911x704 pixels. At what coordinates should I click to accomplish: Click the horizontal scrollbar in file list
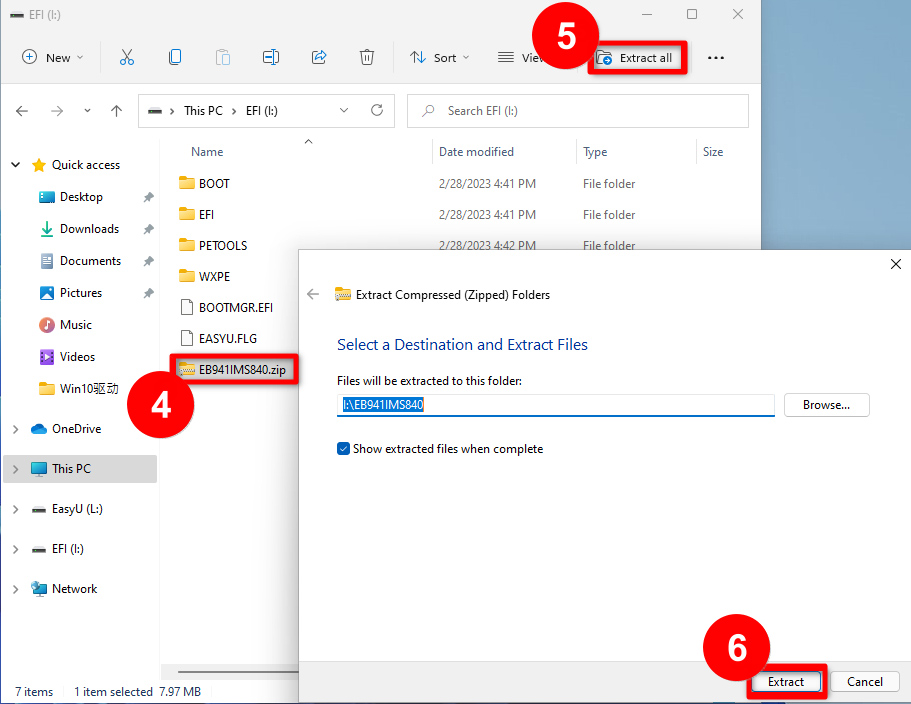tap(238, 671)
